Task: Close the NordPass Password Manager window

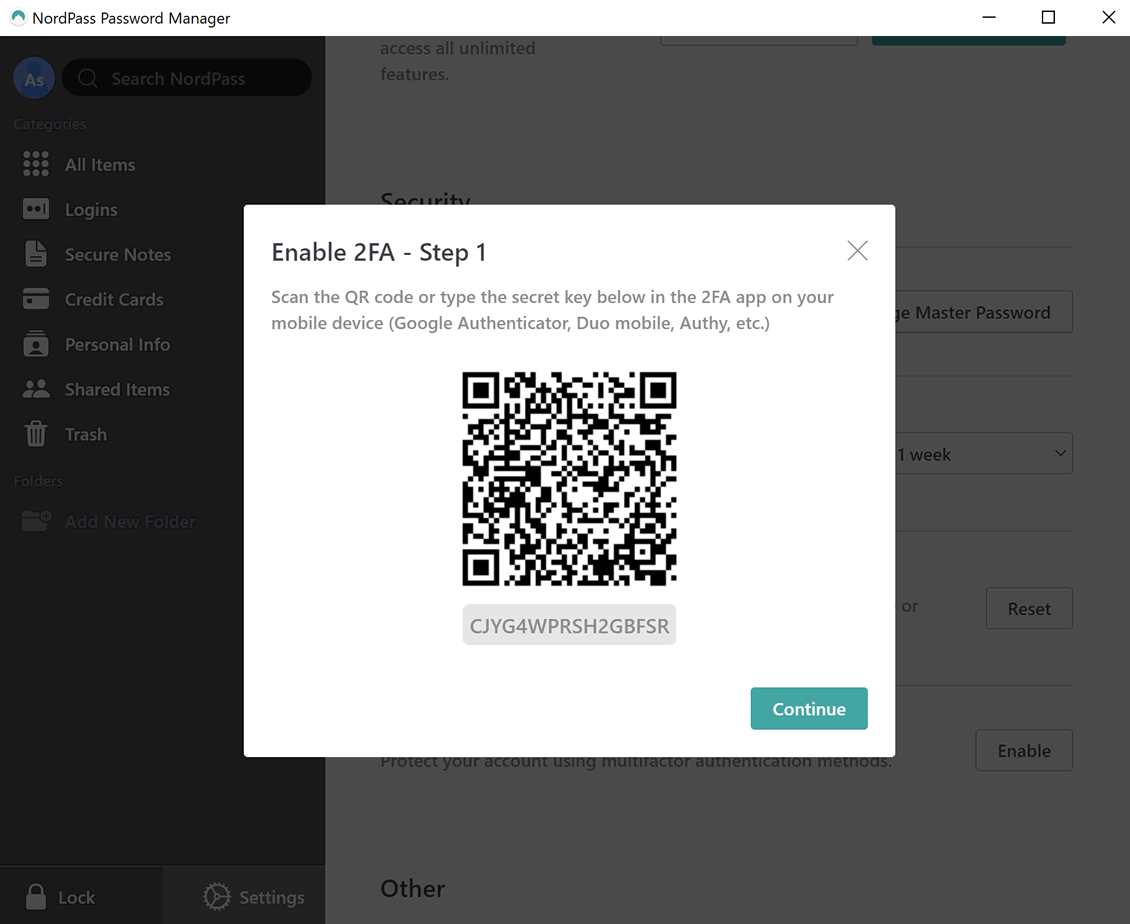Action: pyautogui.click(x=1108, y=17)
